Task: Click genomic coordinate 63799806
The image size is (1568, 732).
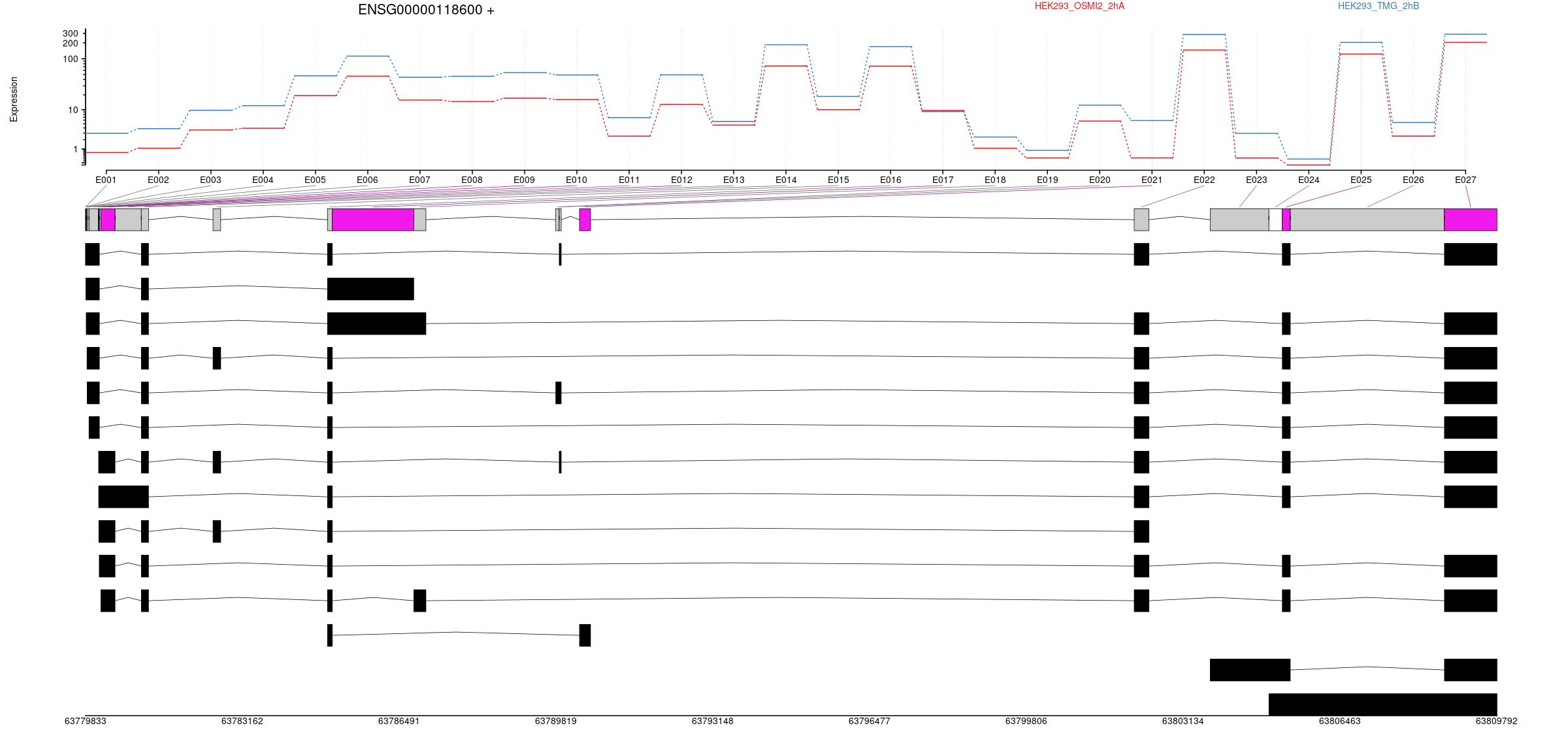Action: click(x=1026, y=722)
